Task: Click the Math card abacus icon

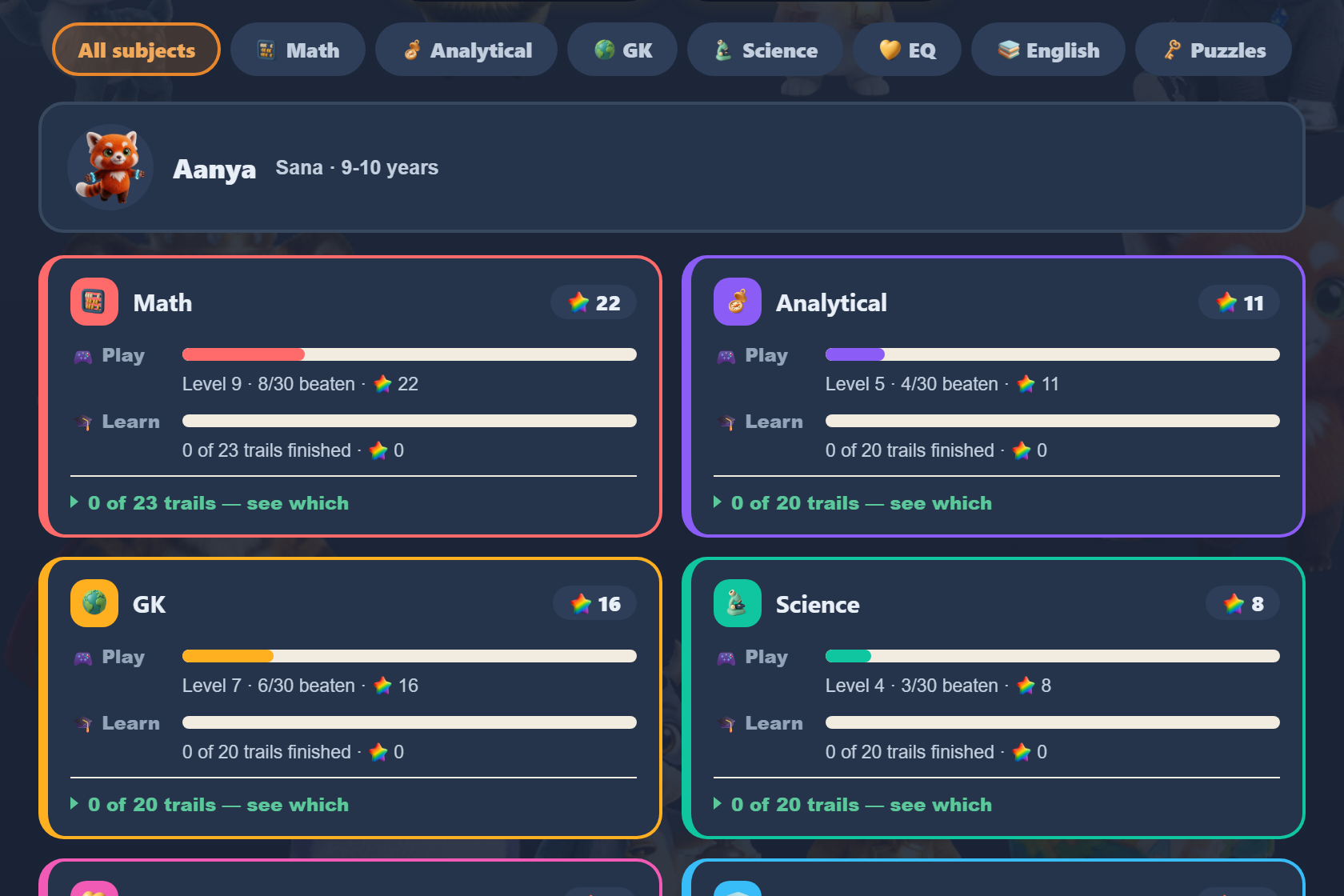Action: click(x=94, y=302)
